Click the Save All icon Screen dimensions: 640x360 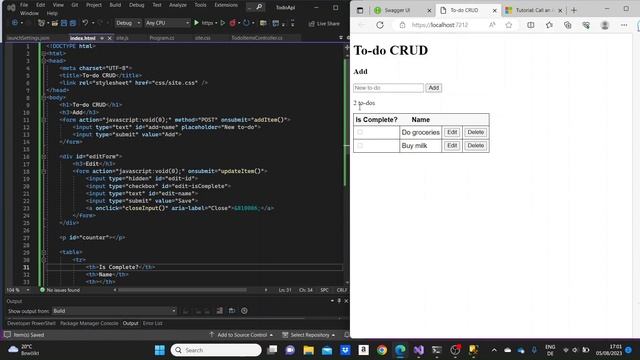point(73,23)
